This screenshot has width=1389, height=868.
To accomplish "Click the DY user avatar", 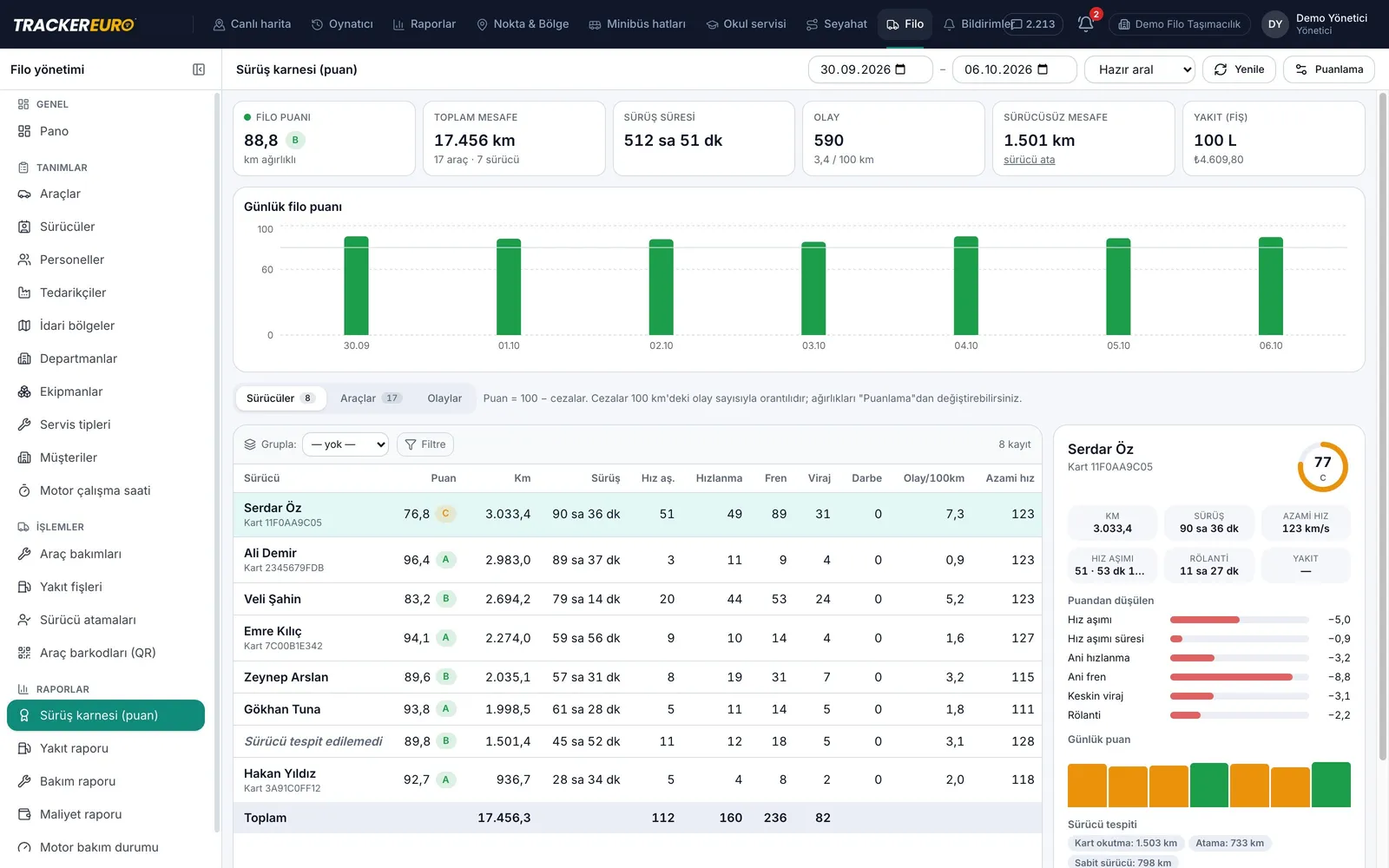I will [x=1275, y=24].
